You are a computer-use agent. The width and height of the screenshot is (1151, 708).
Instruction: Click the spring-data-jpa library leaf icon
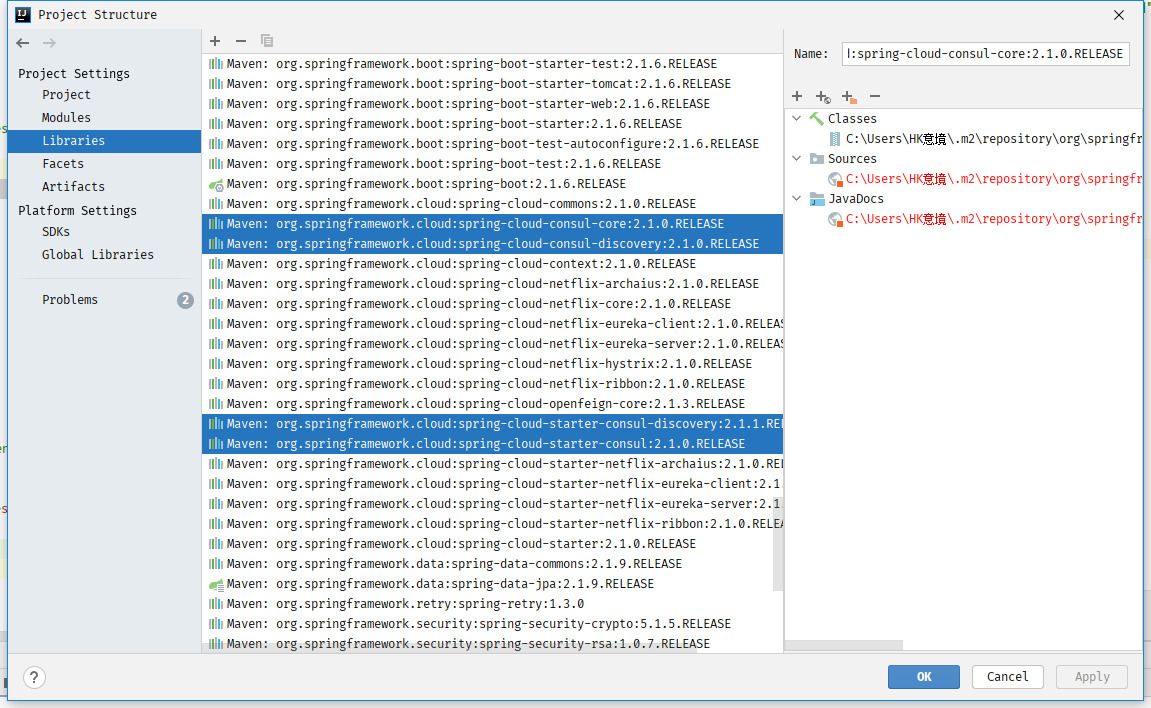[216, 585]
